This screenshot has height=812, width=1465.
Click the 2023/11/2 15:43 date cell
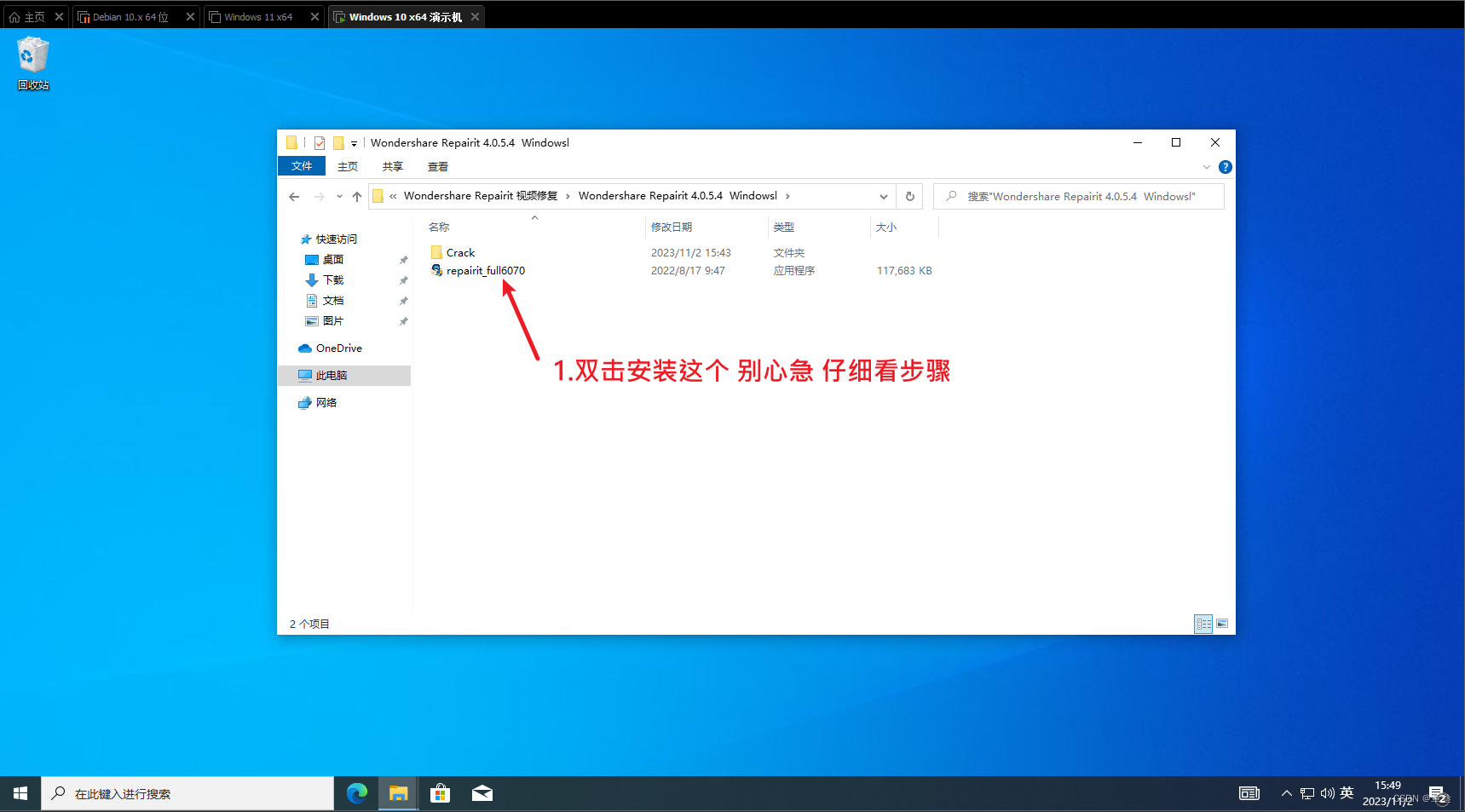coord(691,253)
